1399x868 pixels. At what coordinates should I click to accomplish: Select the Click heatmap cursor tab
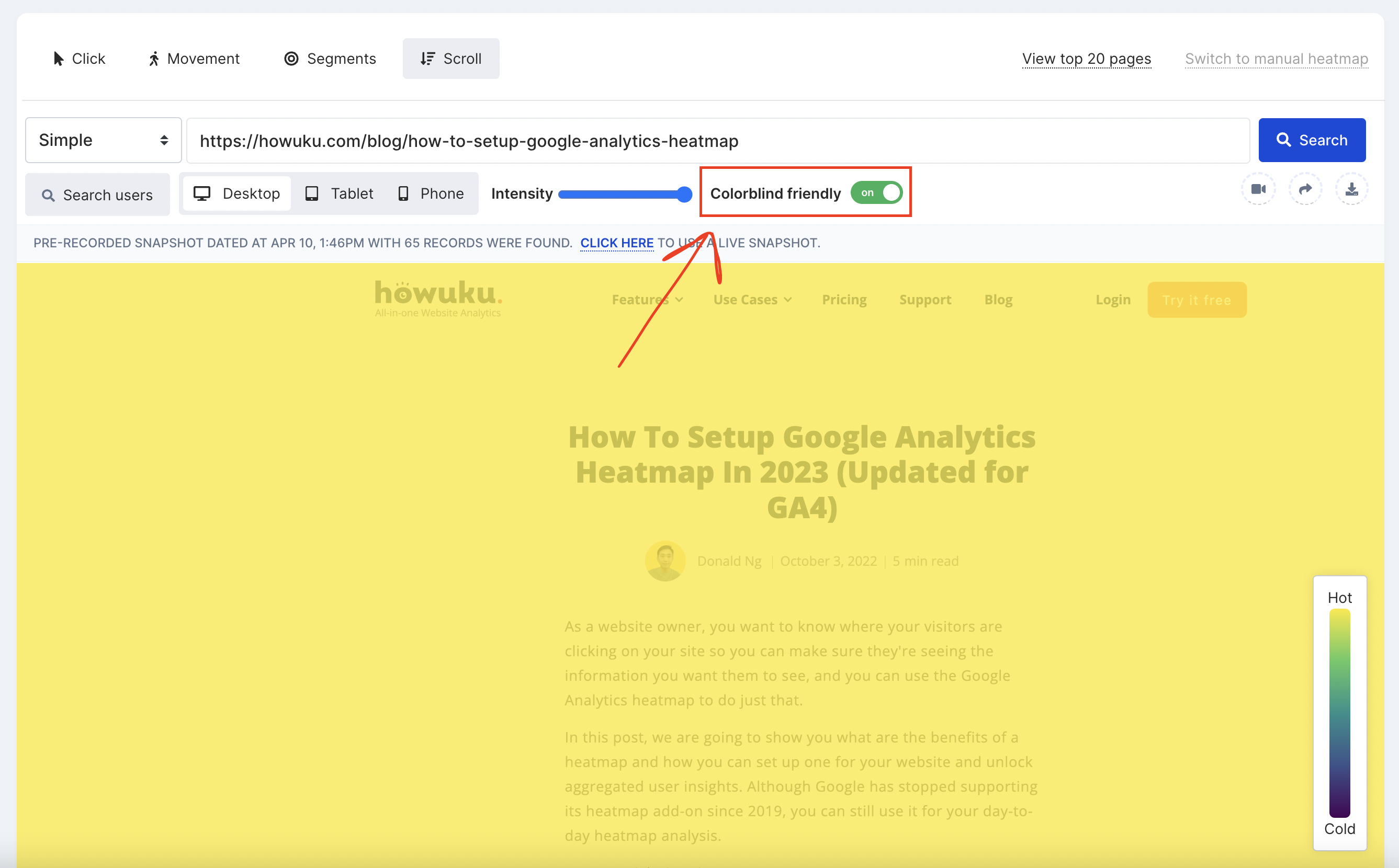tap(79, 59)
